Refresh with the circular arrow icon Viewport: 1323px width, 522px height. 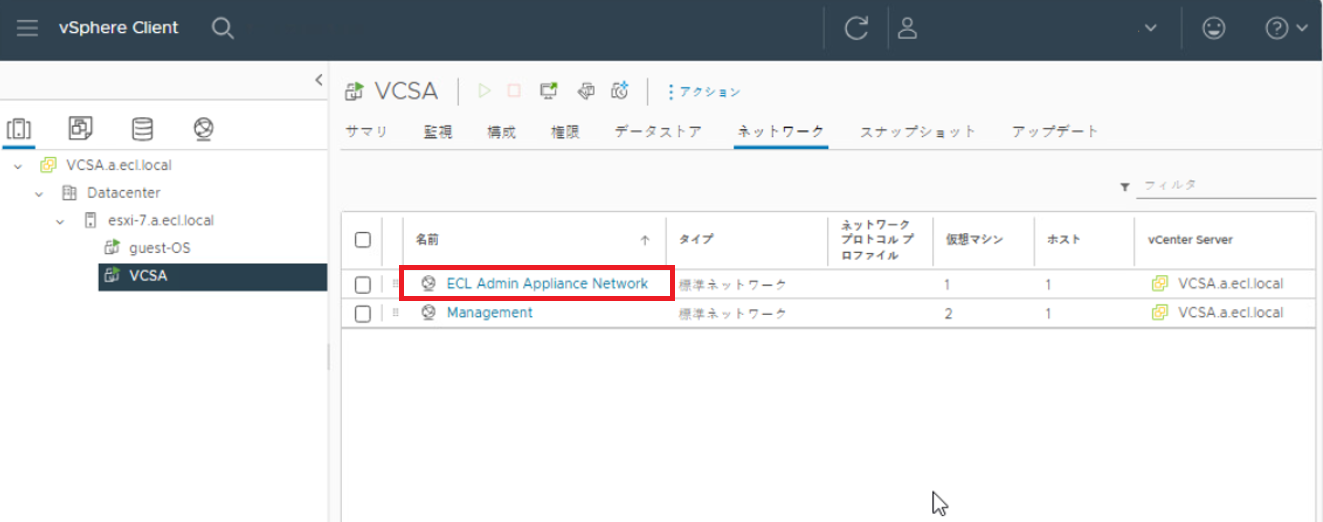coord(856,28)
